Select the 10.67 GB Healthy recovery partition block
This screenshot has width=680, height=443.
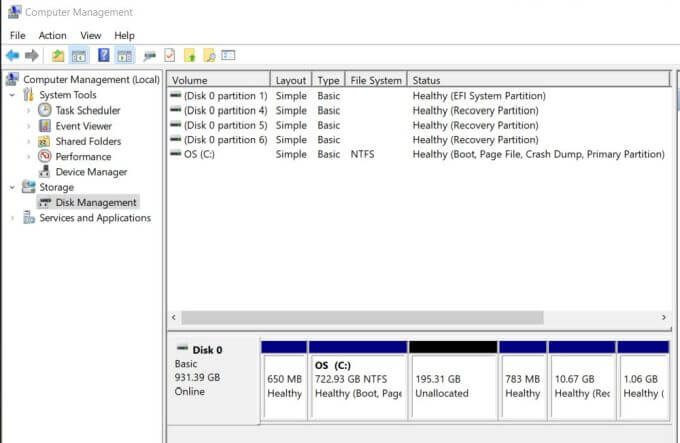pyautogui.click(x=582, y=381)
